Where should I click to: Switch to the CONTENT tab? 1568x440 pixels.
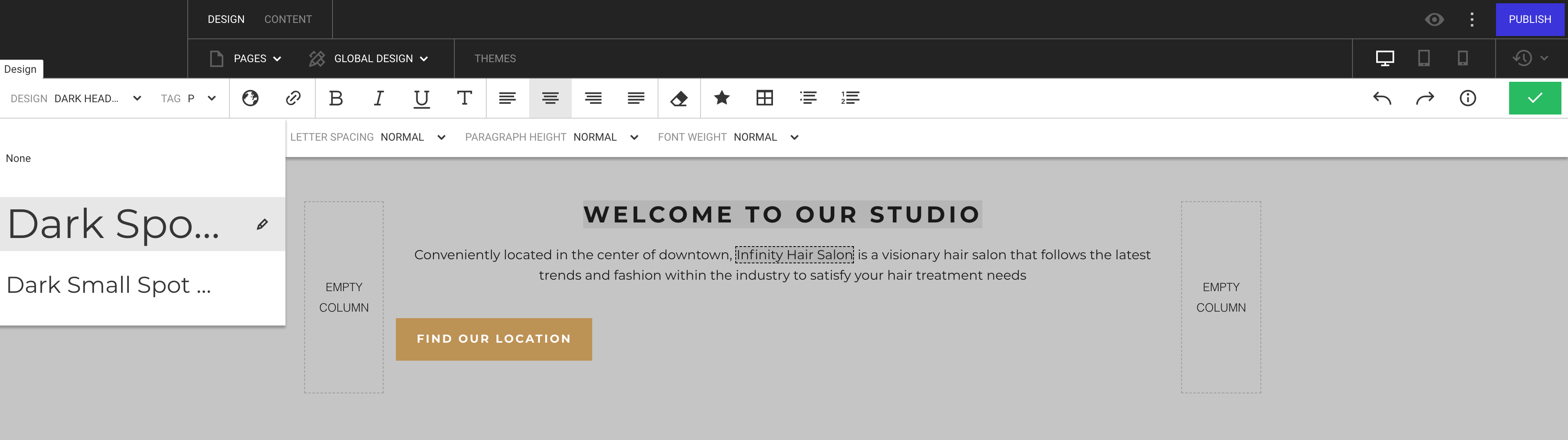(x=288, y=19)
